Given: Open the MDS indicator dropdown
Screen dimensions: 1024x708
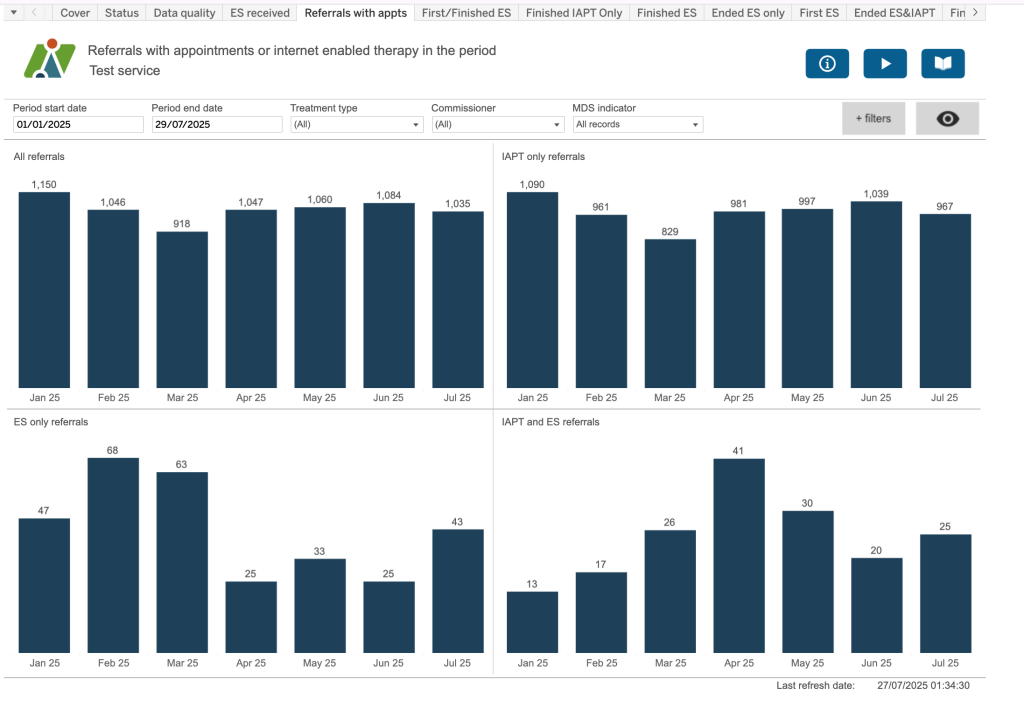Looking at the screenshot, I should 637,125.
